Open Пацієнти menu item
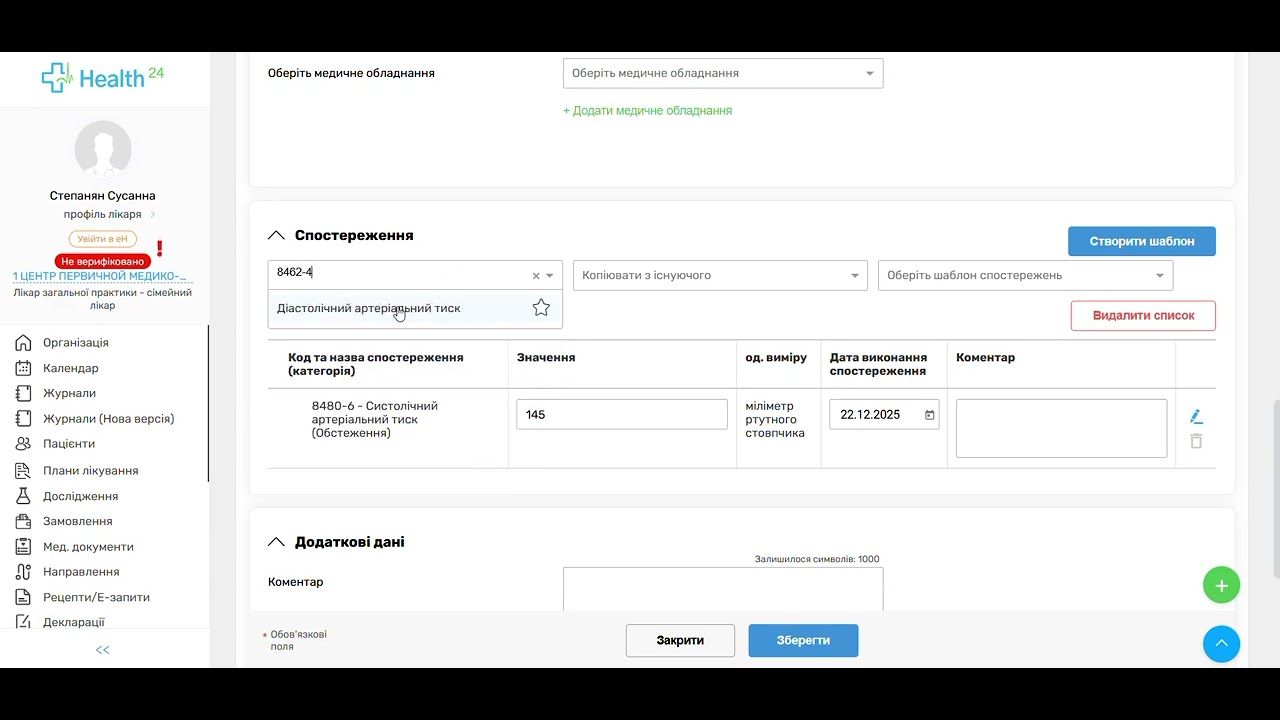 [69, 443]
